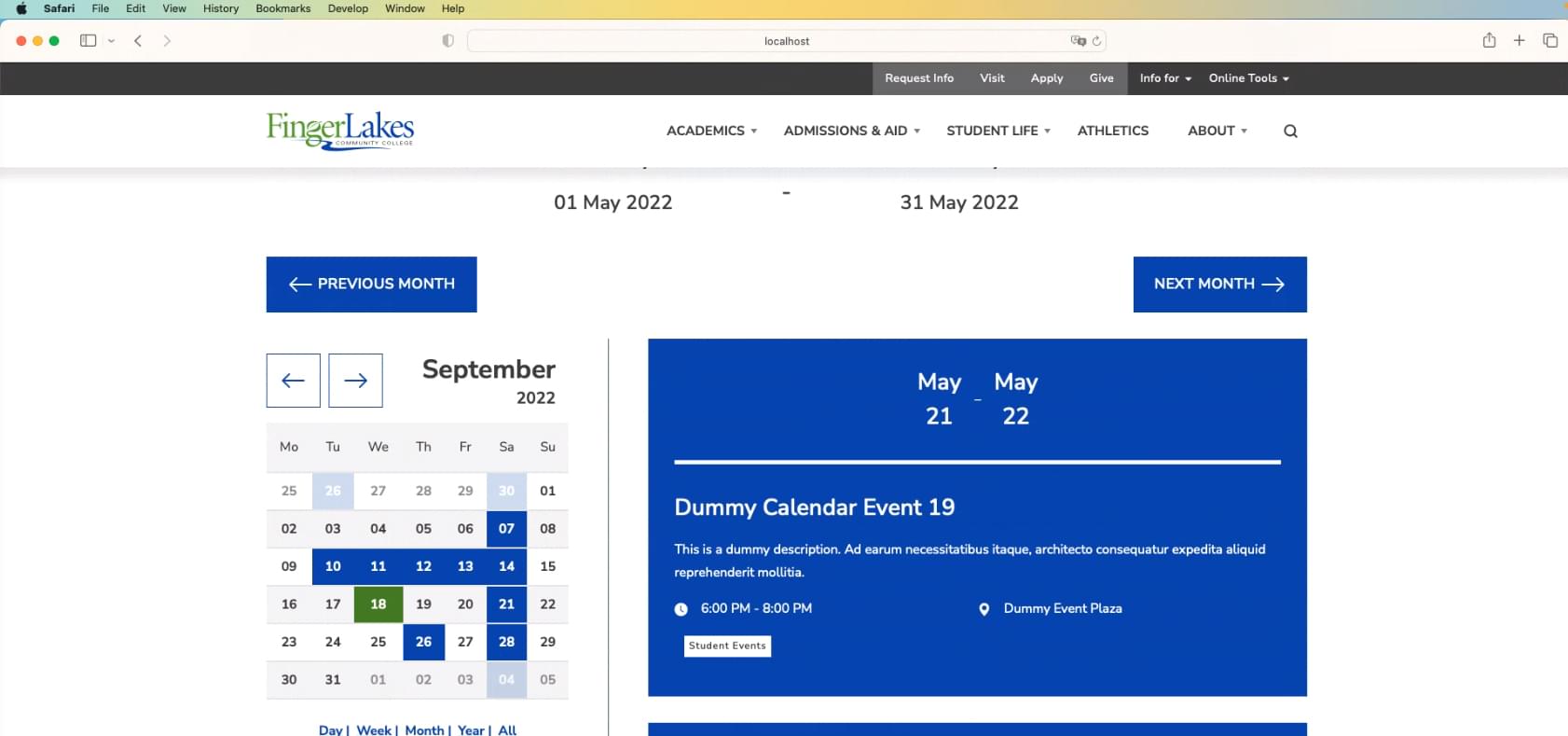
Task: Click the Dummy Event Plaza location text
Action: [x=1063, y=609]
